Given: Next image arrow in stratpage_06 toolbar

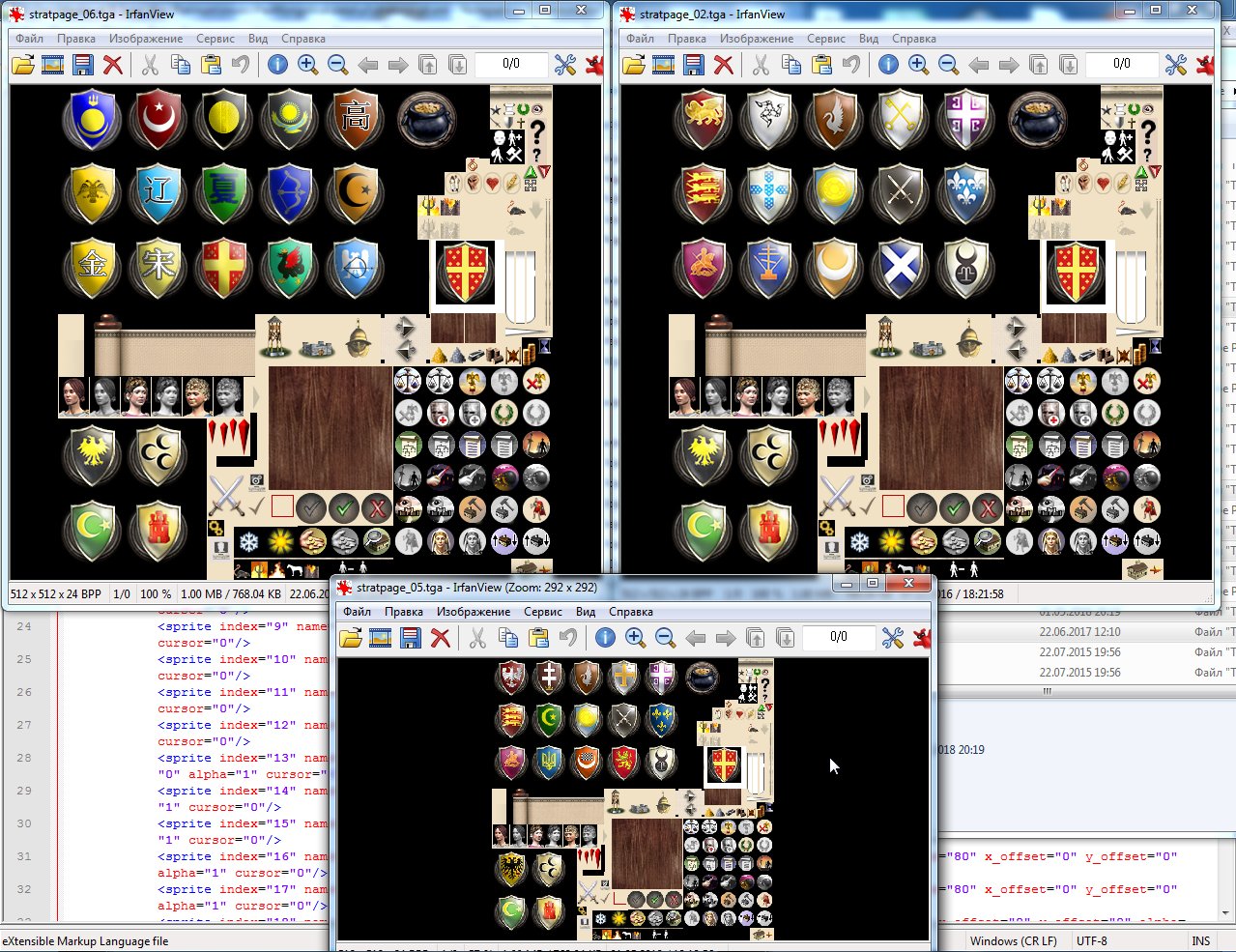Looking at the screenshot, I should tap(398, 65).
